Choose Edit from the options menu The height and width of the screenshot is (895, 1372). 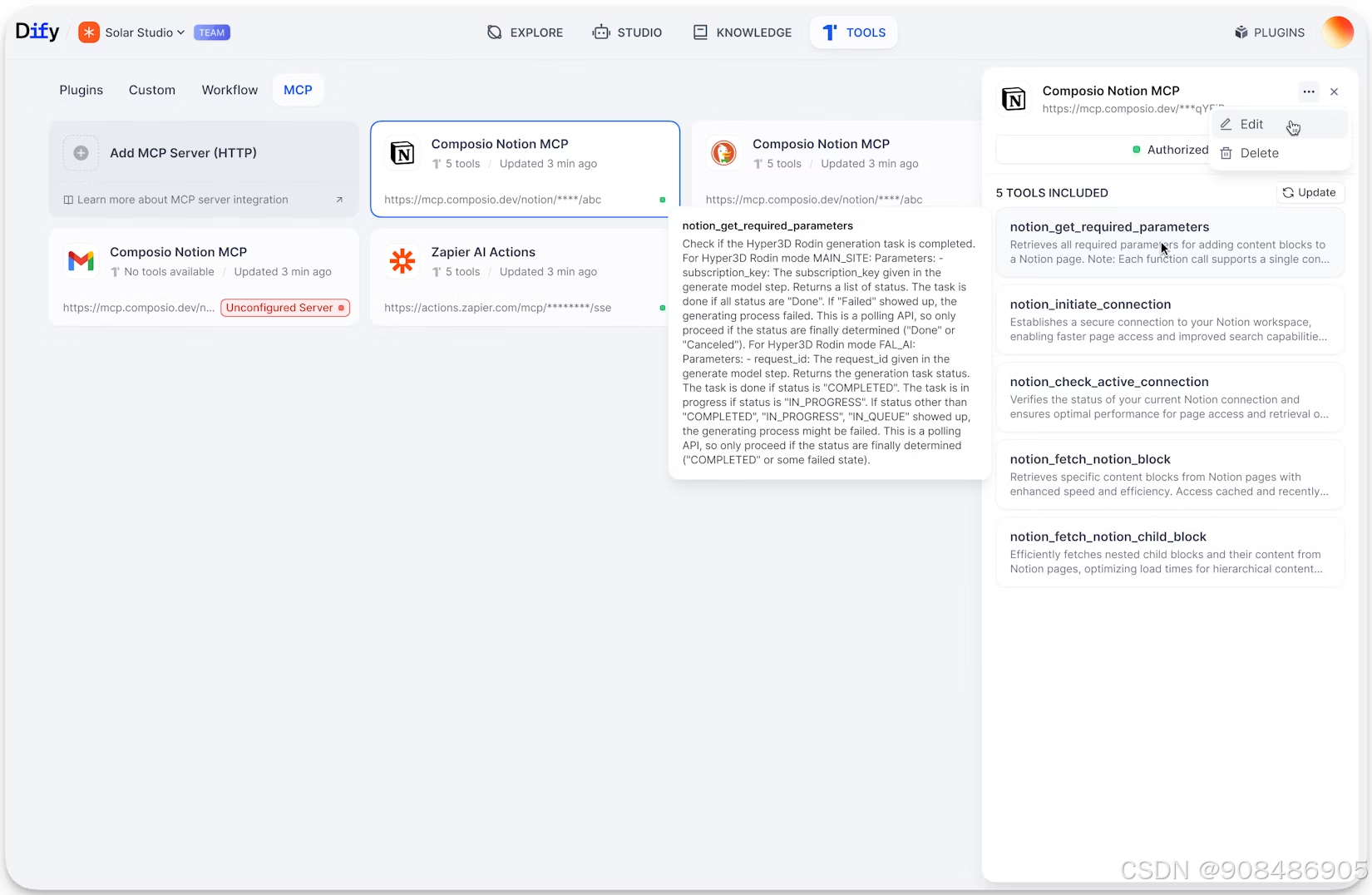(1279, 125)
